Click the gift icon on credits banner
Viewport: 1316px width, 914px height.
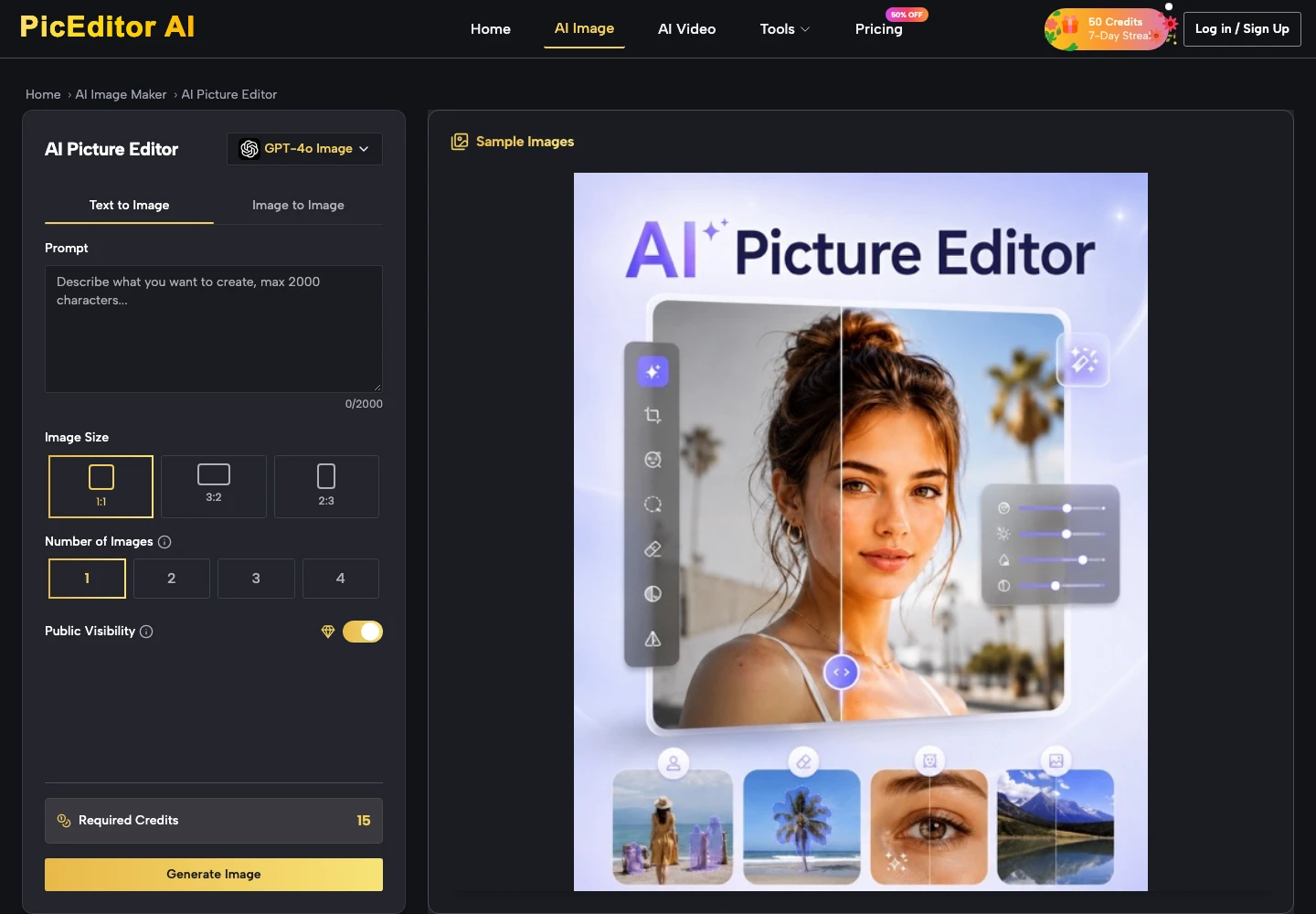(1069, 26)
